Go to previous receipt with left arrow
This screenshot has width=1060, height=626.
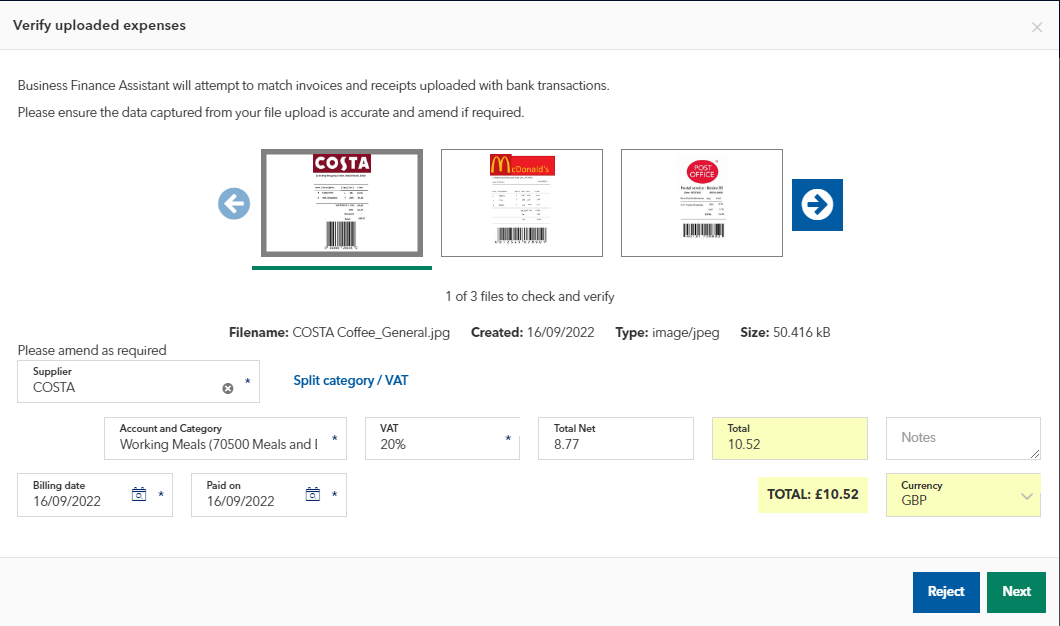(x=234, y=203)
